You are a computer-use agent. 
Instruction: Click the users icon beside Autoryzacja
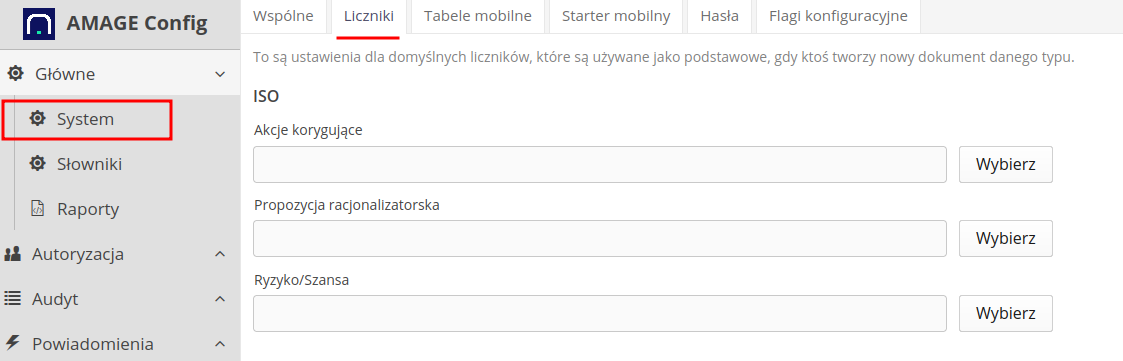coord(13,254)
